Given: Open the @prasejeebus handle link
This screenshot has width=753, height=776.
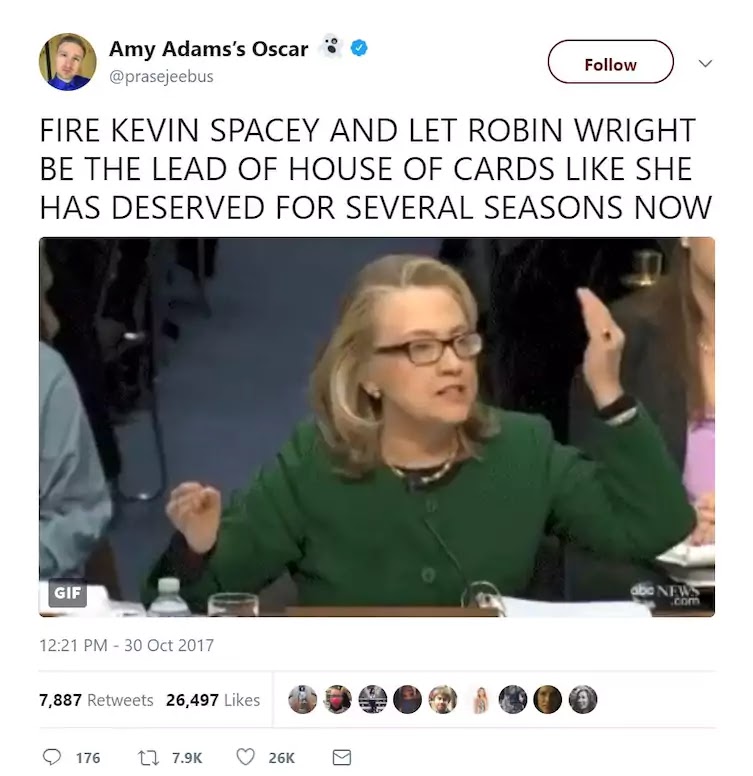Looking at the screenshot, I should (x=161, y=76).
